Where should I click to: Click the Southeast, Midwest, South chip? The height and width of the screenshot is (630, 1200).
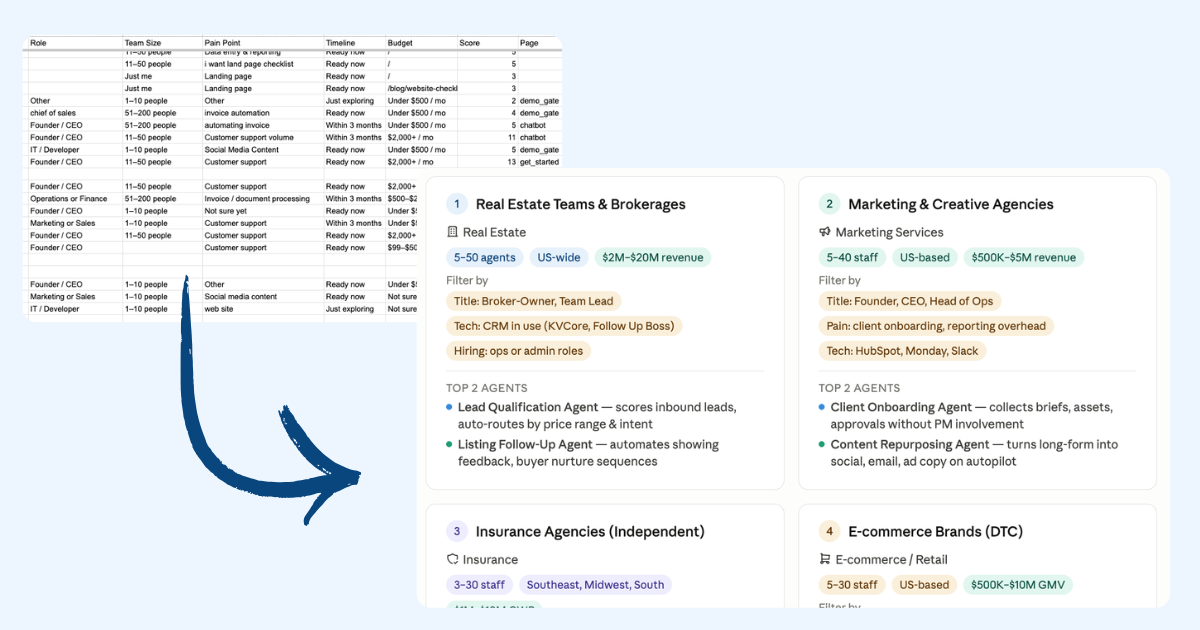596,584
